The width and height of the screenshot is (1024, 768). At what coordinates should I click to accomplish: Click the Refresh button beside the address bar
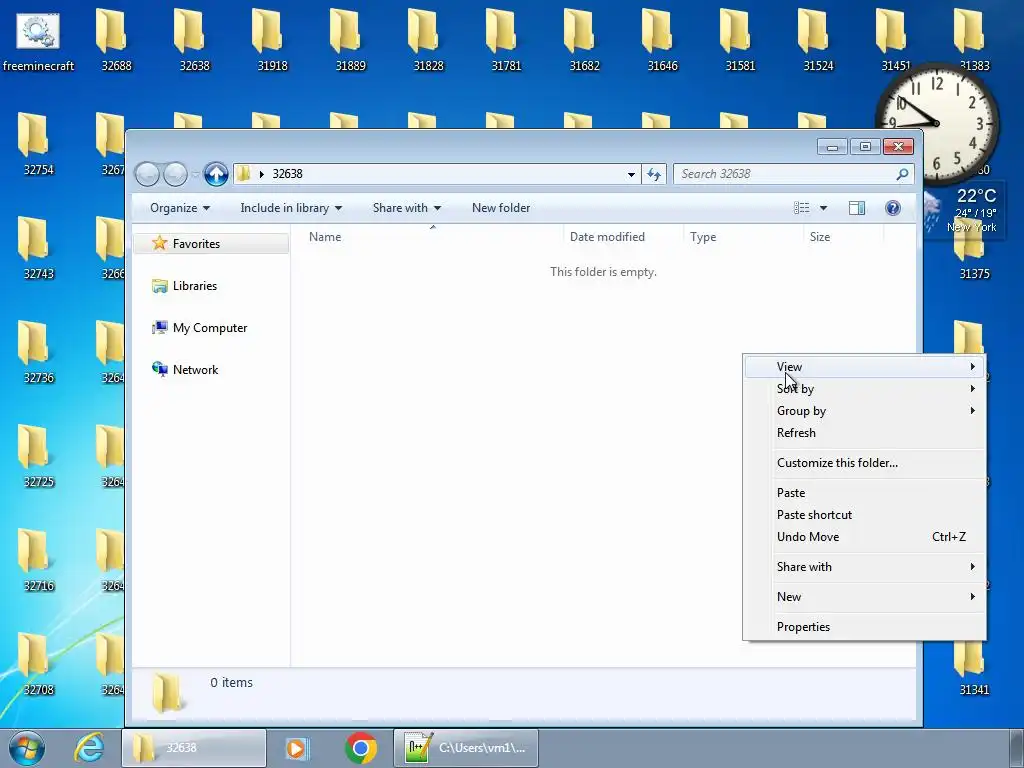(654, 174)
